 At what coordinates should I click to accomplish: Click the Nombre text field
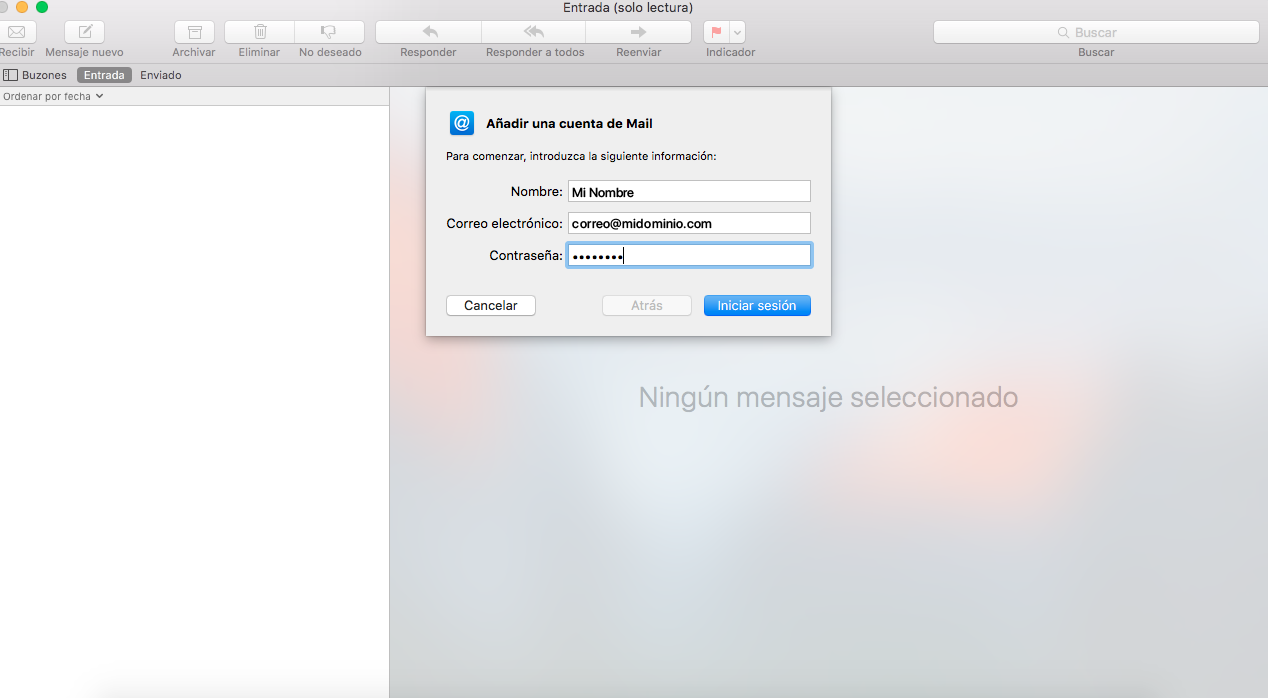689,192
